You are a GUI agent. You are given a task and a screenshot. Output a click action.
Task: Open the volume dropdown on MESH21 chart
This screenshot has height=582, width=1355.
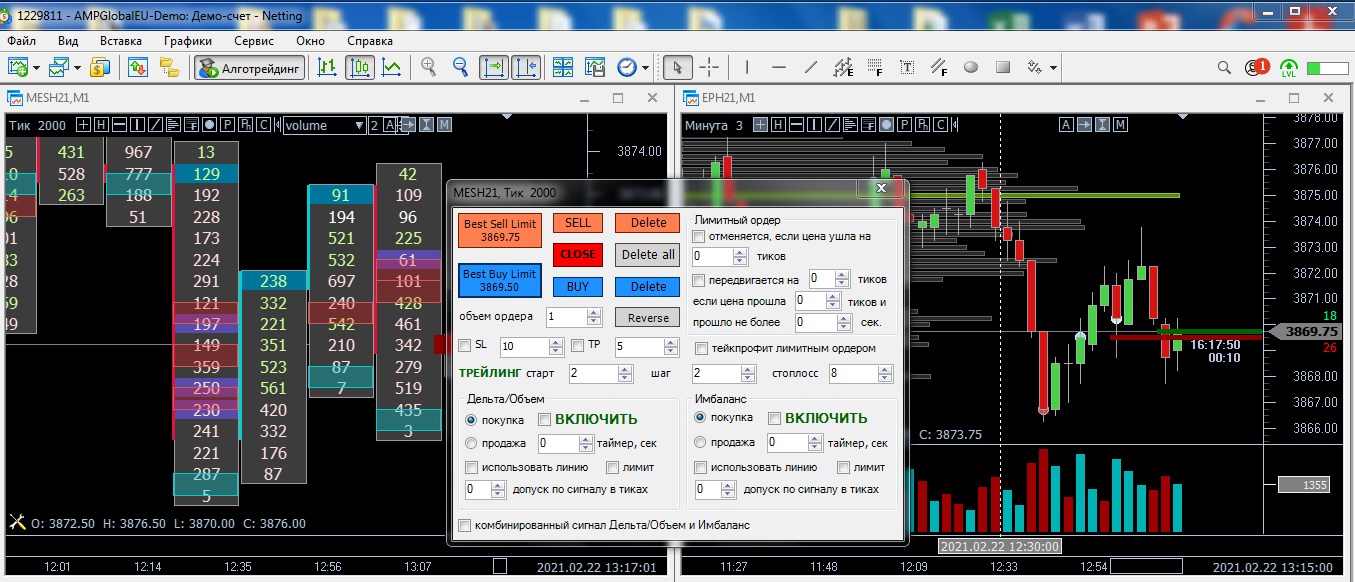pyautogui.click(x=359, y=125)
